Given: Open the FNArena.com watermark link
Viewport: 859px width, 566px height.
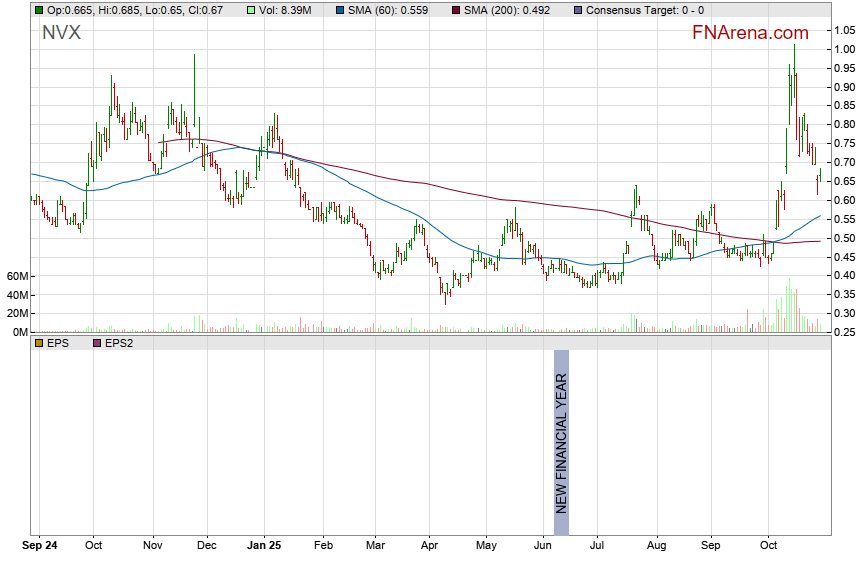Looking at the screenshot, I should coord(751,33).
